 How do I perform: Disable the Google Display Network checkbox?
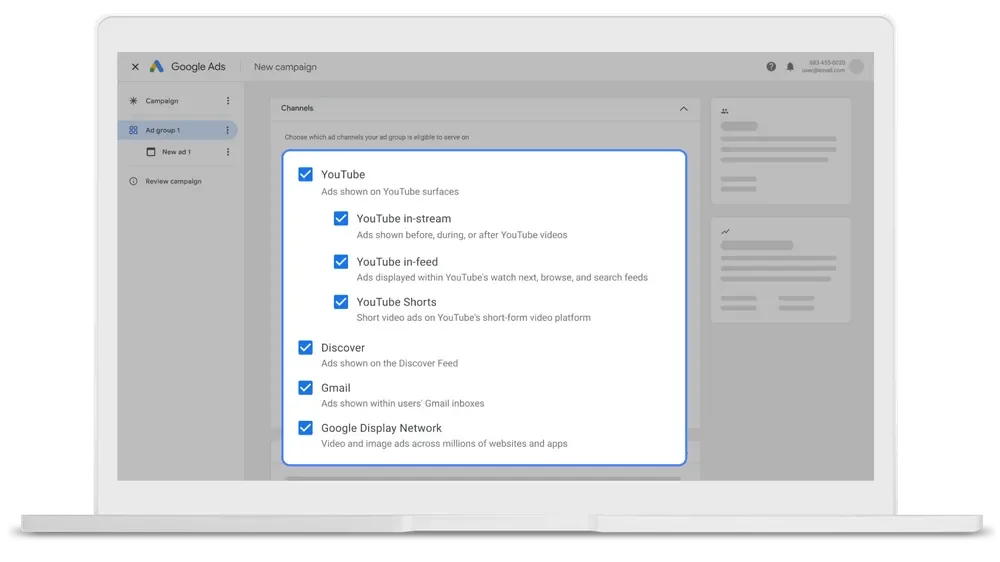[x=305, y=428]
